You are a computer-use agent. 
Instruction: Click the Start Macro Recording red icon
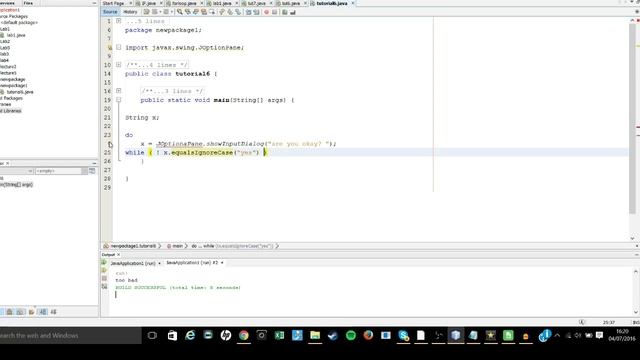267,12
